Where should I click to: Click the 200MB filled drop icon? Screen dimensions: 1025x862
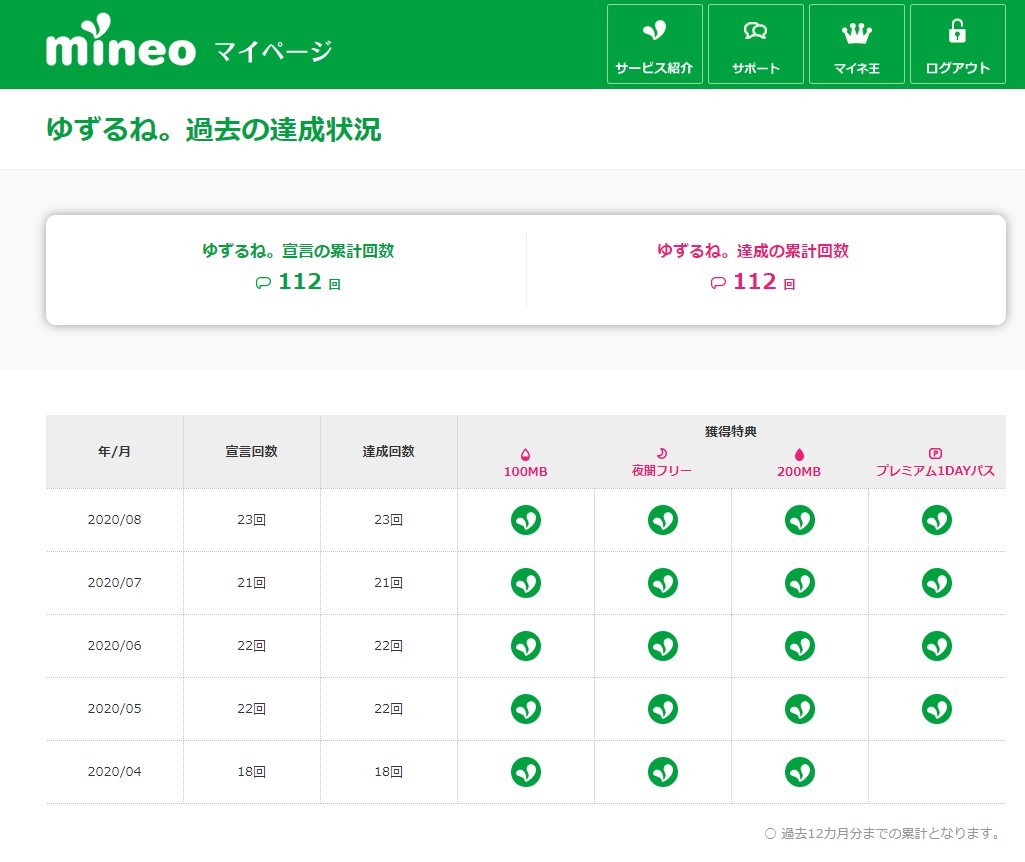pos(799,454)
